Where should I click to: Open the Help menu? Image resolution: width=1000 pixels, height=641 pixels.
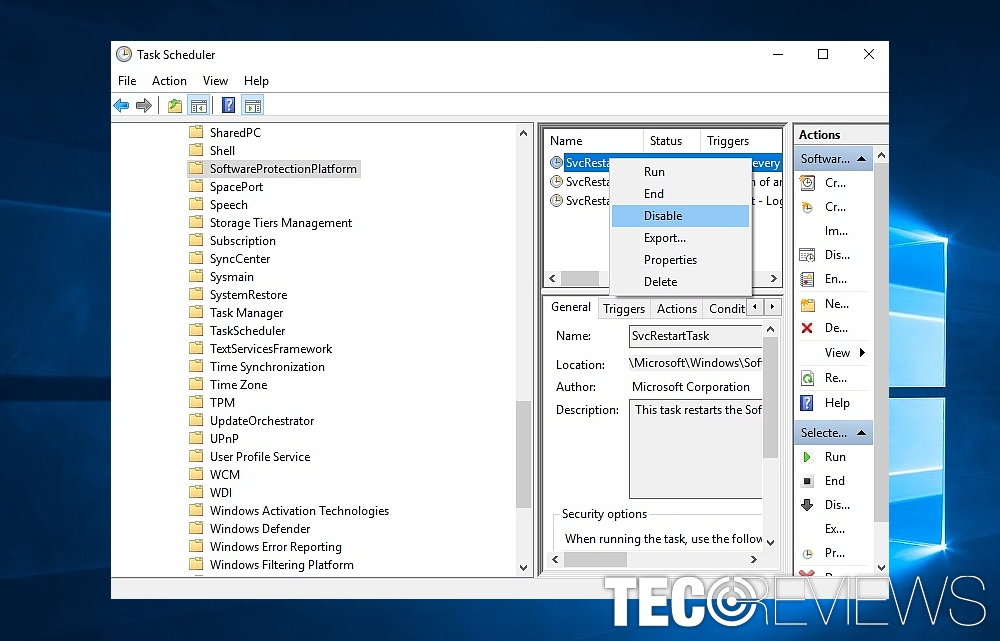pyautogui.click(x=256, y=81)
